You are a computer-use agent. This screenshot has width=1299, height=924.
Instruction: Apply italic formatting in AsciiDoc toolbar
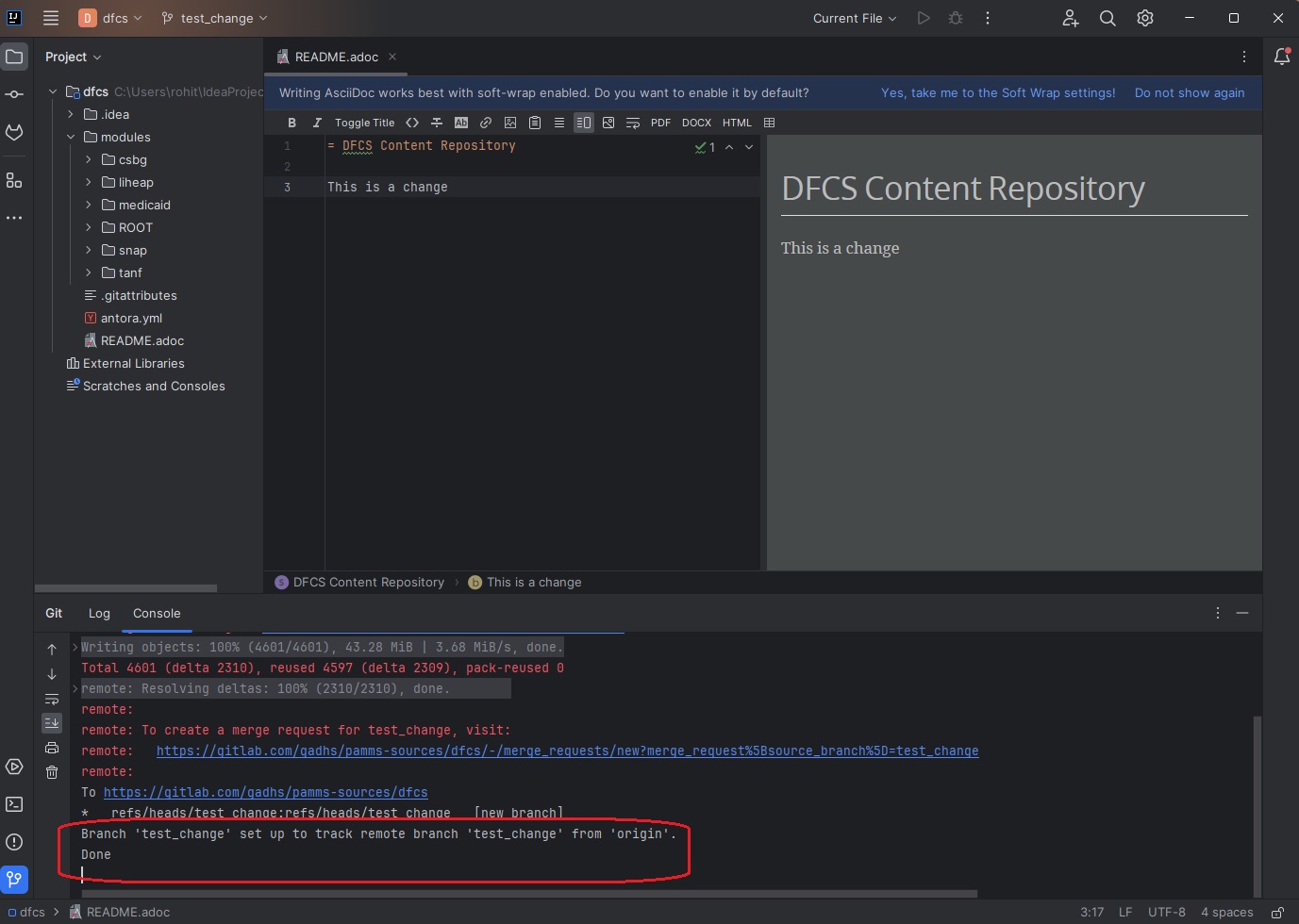tap(316, 123)
